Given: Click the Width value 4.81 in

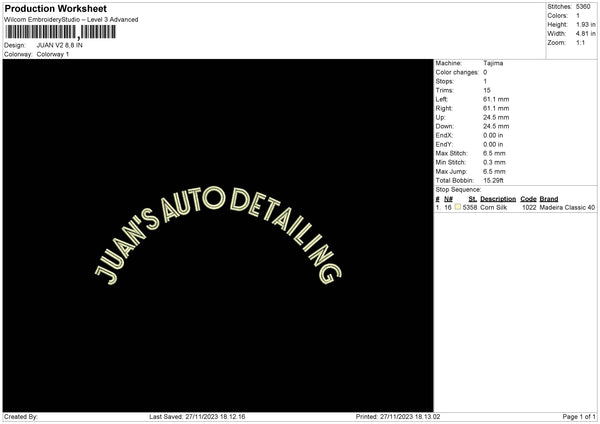Looking at the screenshot, I should [x=586, y=34].
